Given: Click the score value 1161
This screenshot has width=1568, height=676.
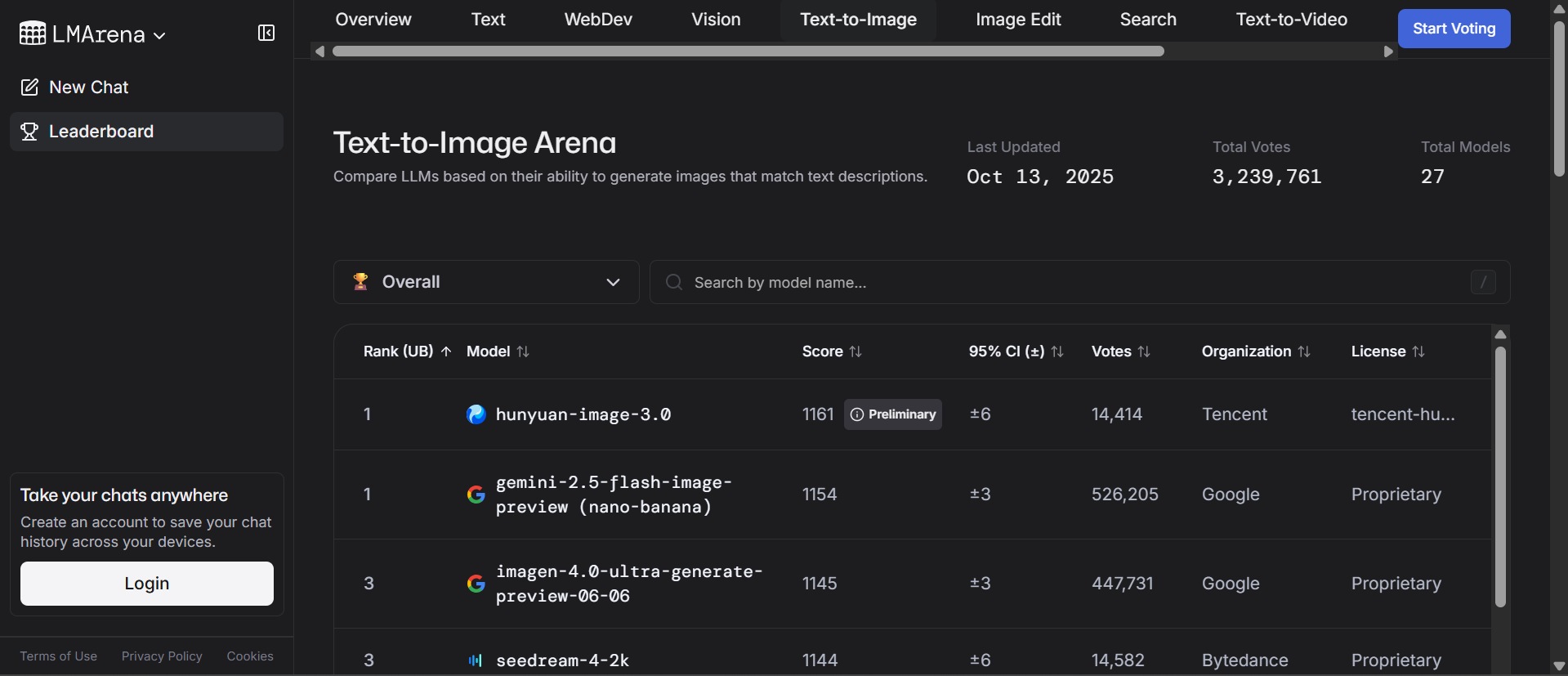Looking at the screenshot, I should click(x=818, y=414).
